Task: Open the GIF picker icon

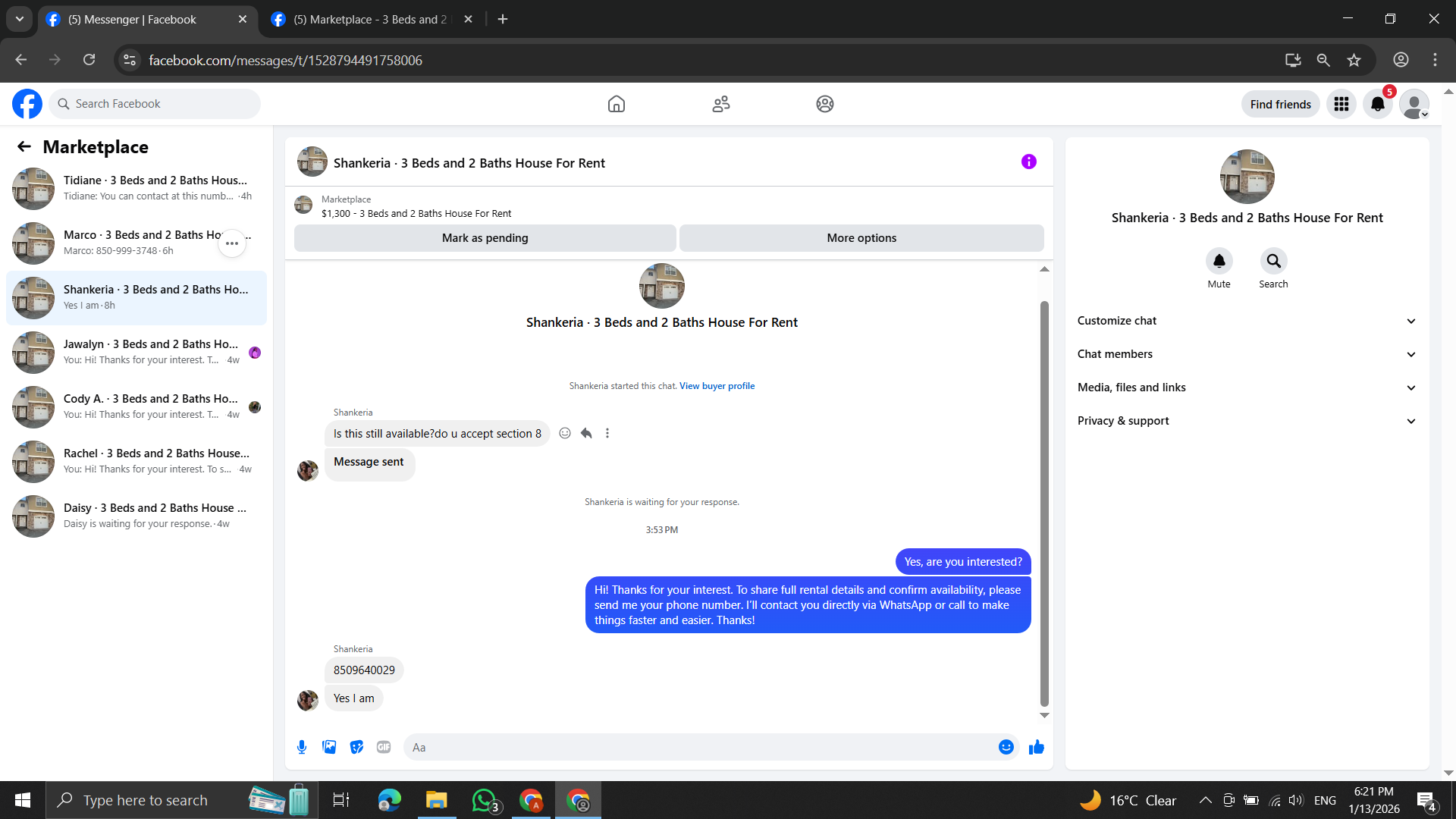Action: (x=384, y=747)
